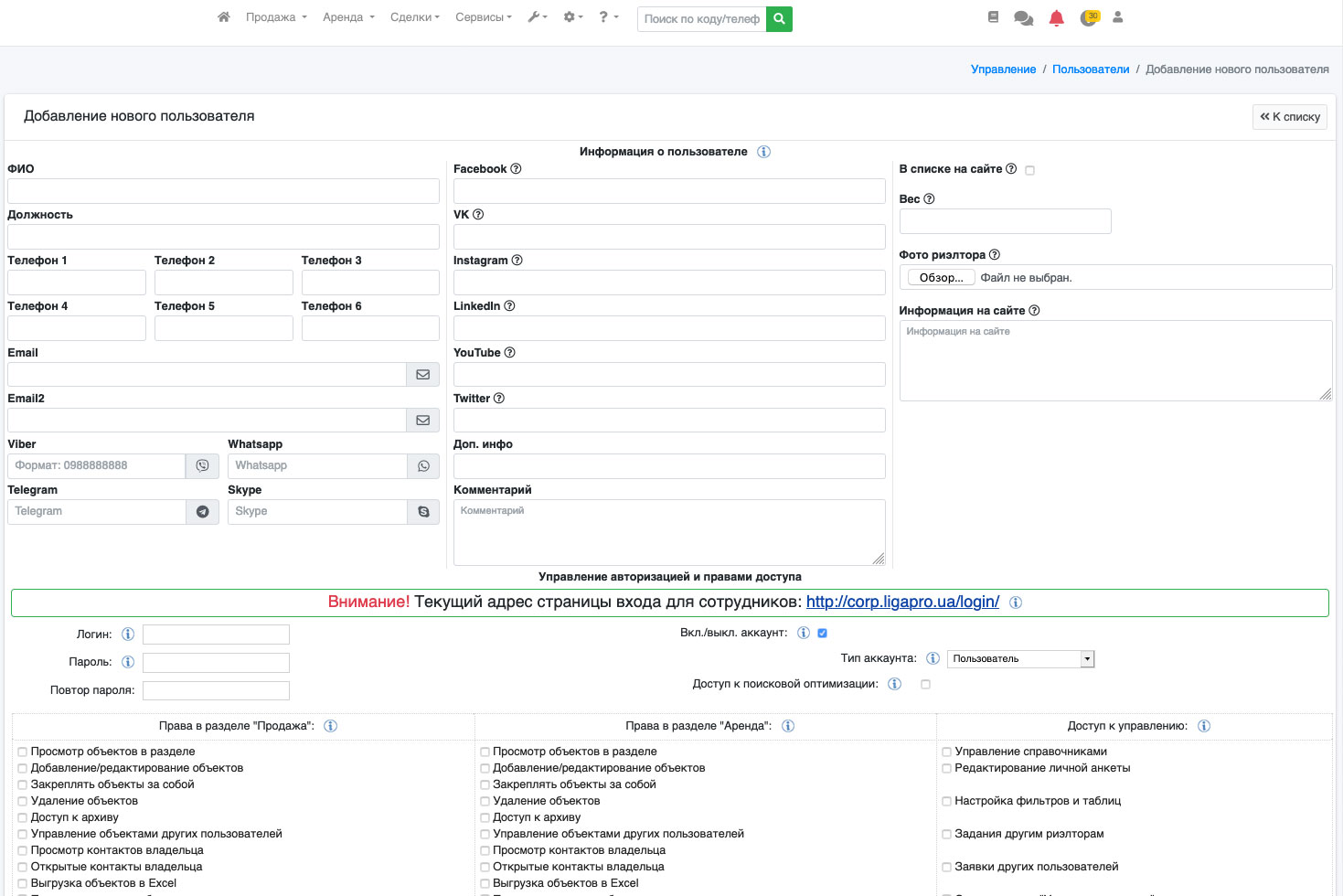Expand the wrench tools dropdown menu
Screen dimensions: 1343x896
pos(537,17)
